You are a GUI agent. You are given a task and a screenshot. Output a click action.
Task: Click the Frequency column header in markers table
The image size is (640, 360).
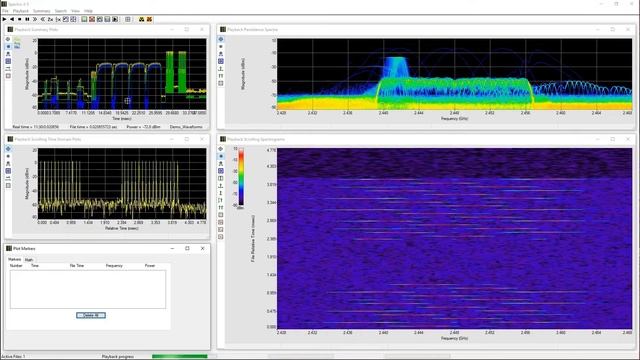(x=114, y=266)
